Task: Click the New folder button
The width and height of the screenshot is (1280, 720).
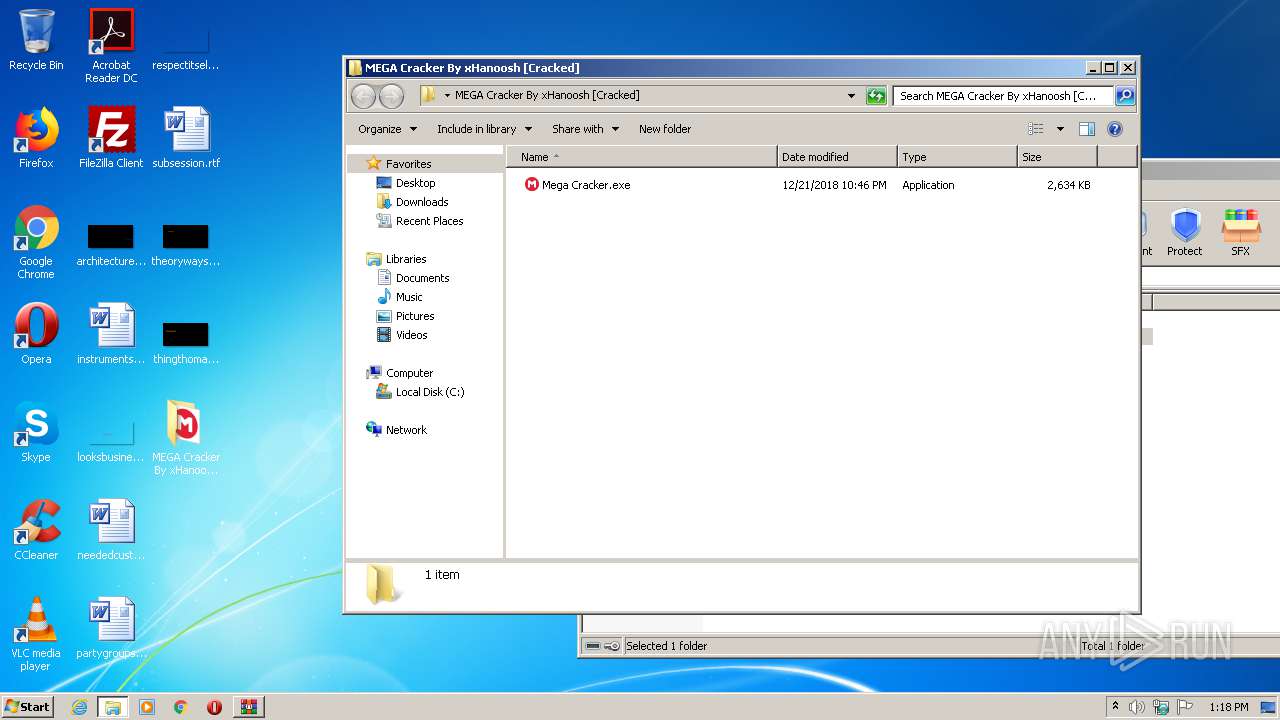Action: click(x=665, y=129)
